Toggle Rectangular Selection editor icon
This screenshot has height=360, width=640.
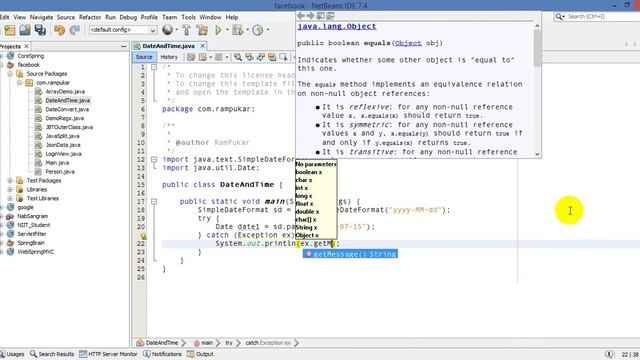[x=283, y=57]
